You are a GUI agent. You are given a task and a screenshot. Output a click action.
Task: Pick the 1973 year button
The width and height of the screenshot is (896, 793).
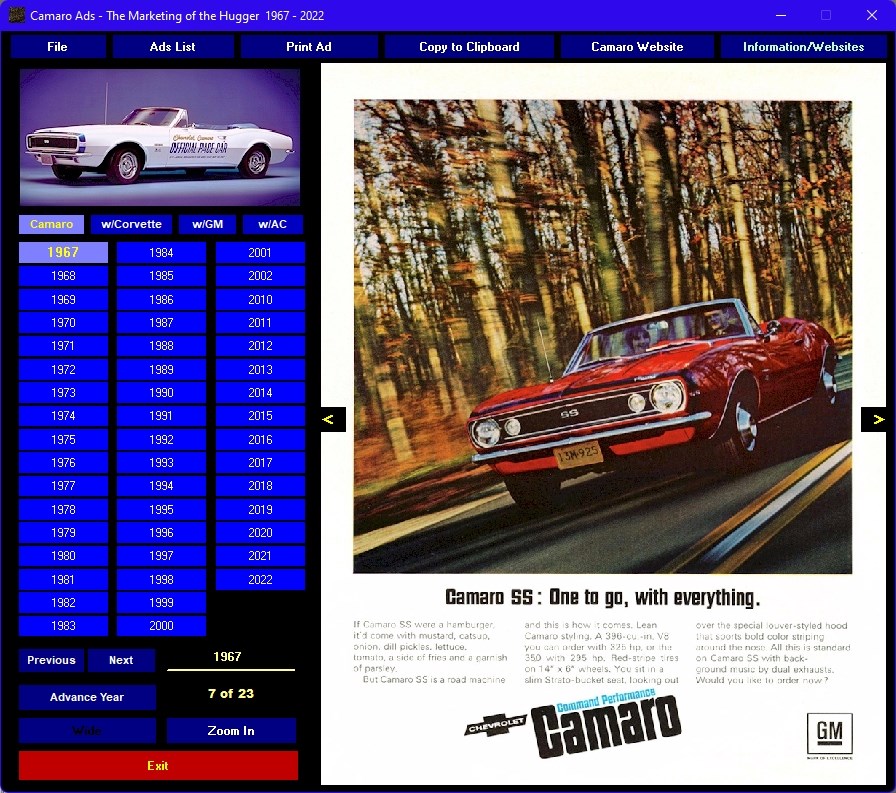point(63,393)
